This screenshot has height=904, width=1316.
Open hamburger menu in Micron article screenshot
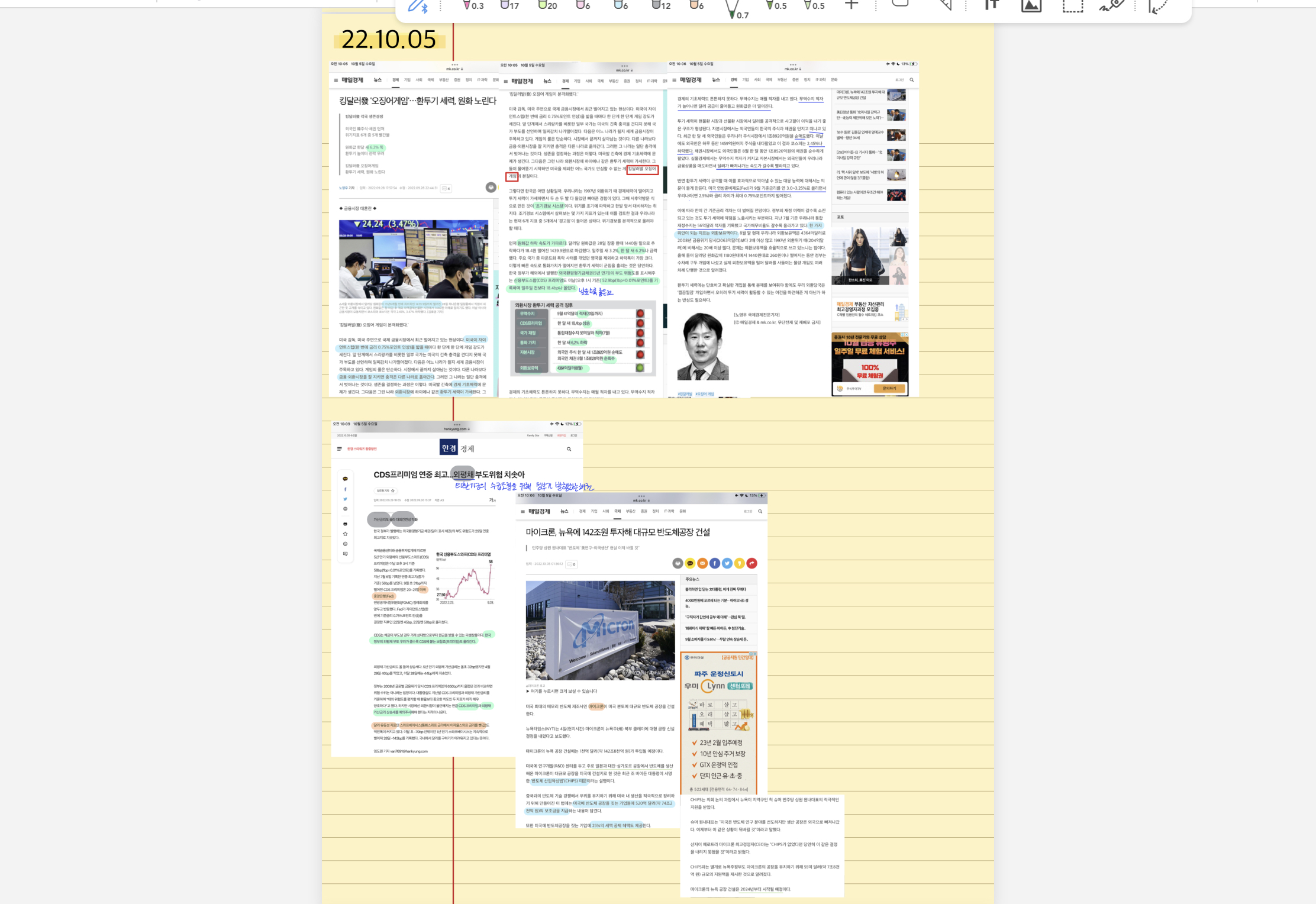click(522, 511)
